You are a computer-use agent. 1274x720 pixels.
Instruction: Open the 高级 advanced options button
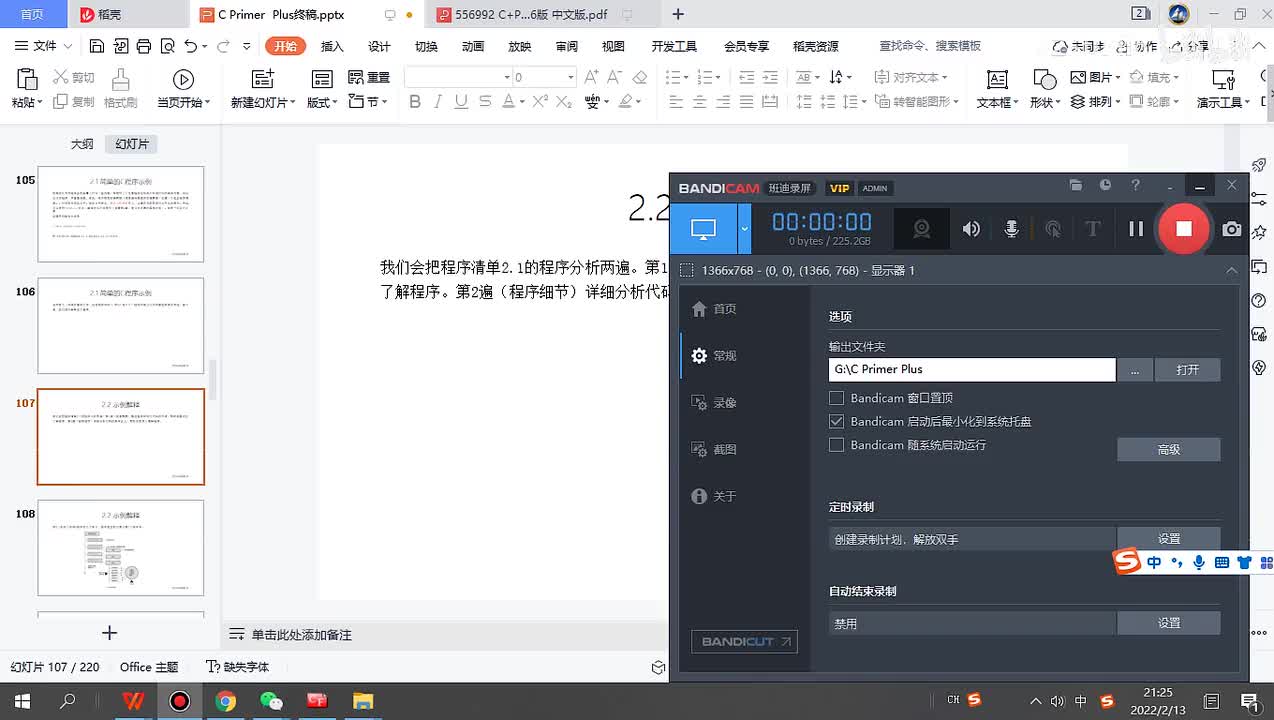(1168, 450)
